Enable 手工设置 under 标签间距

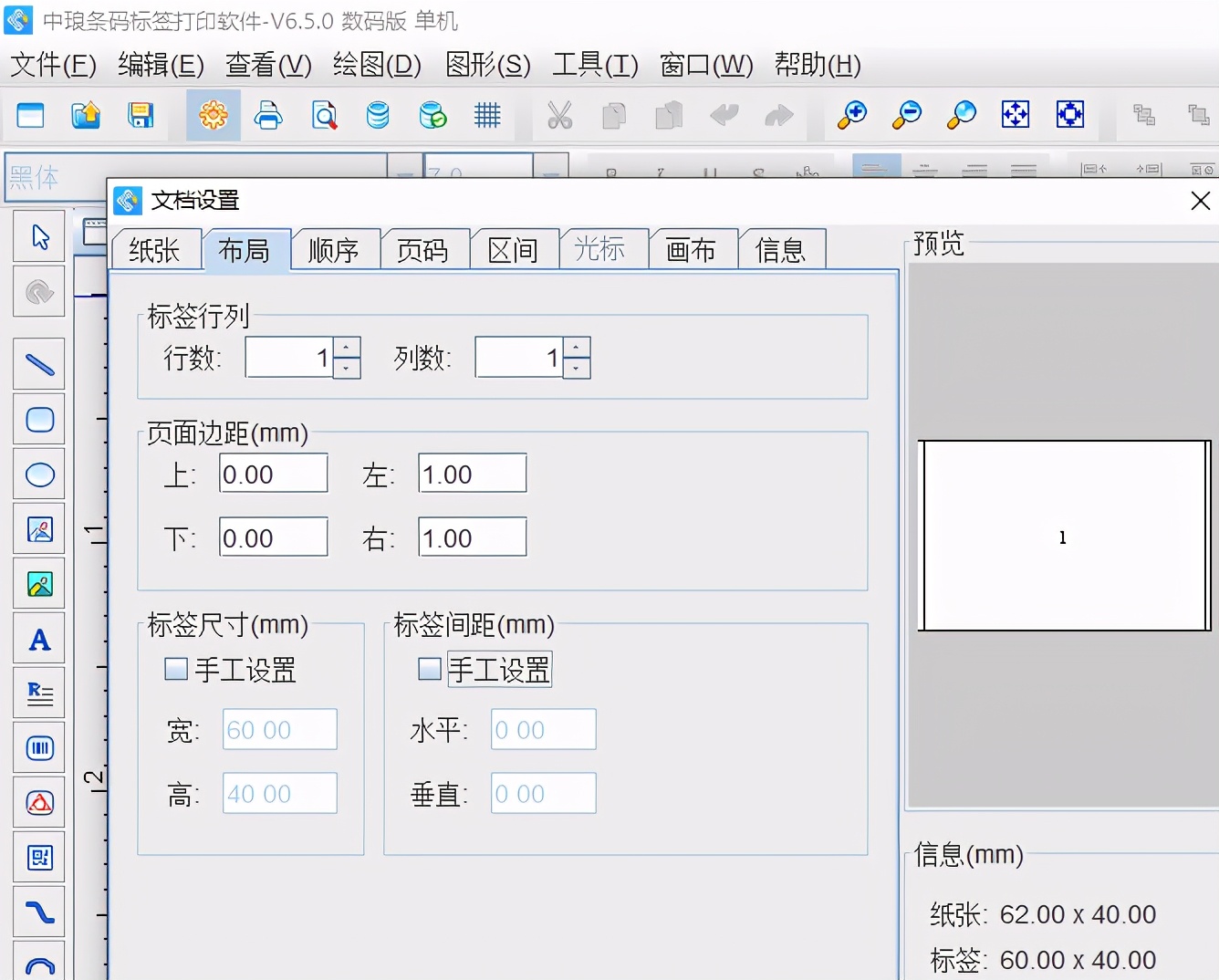(x=430, y=670)
